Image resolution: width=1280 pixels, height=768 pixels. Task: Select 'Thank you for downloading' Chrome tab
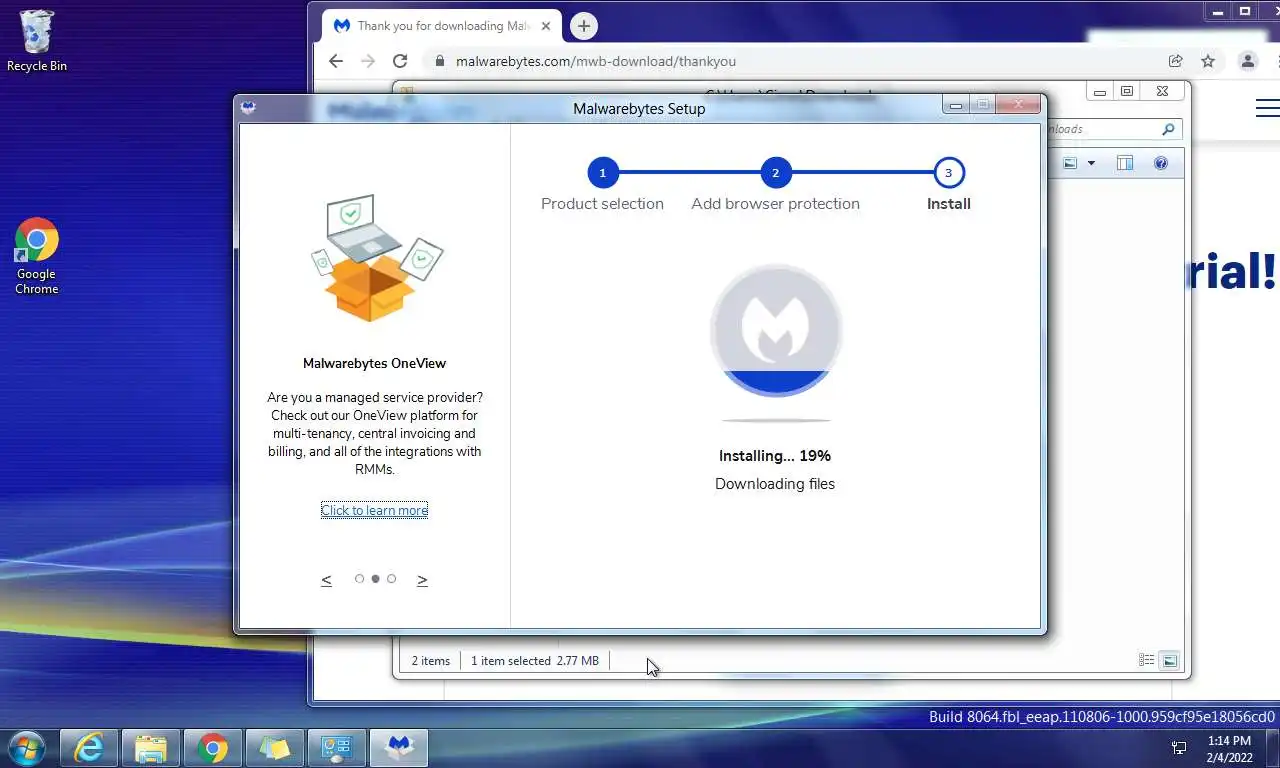click(441, 26)
